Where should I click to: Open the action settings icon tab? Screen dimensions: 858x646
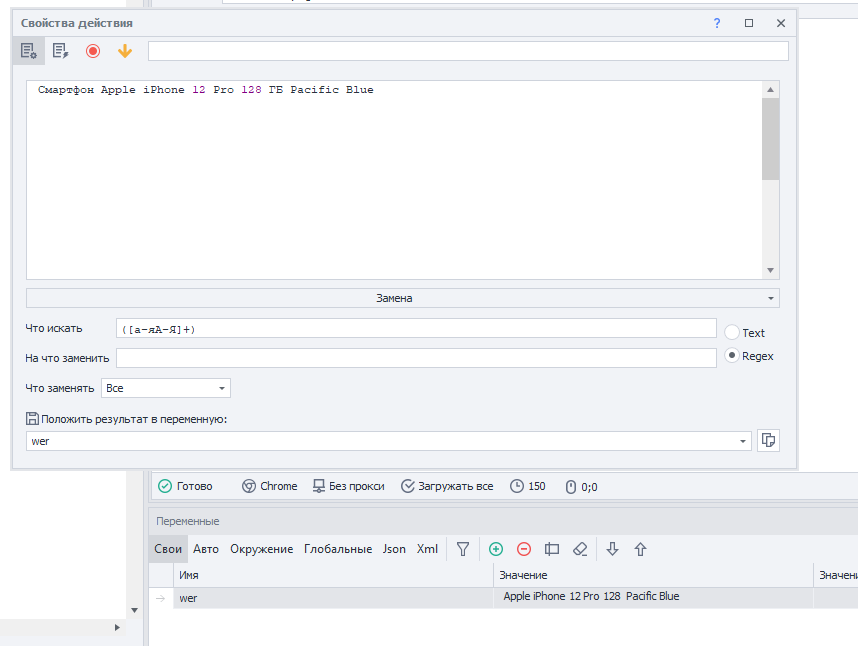click(x=28, y=51)
